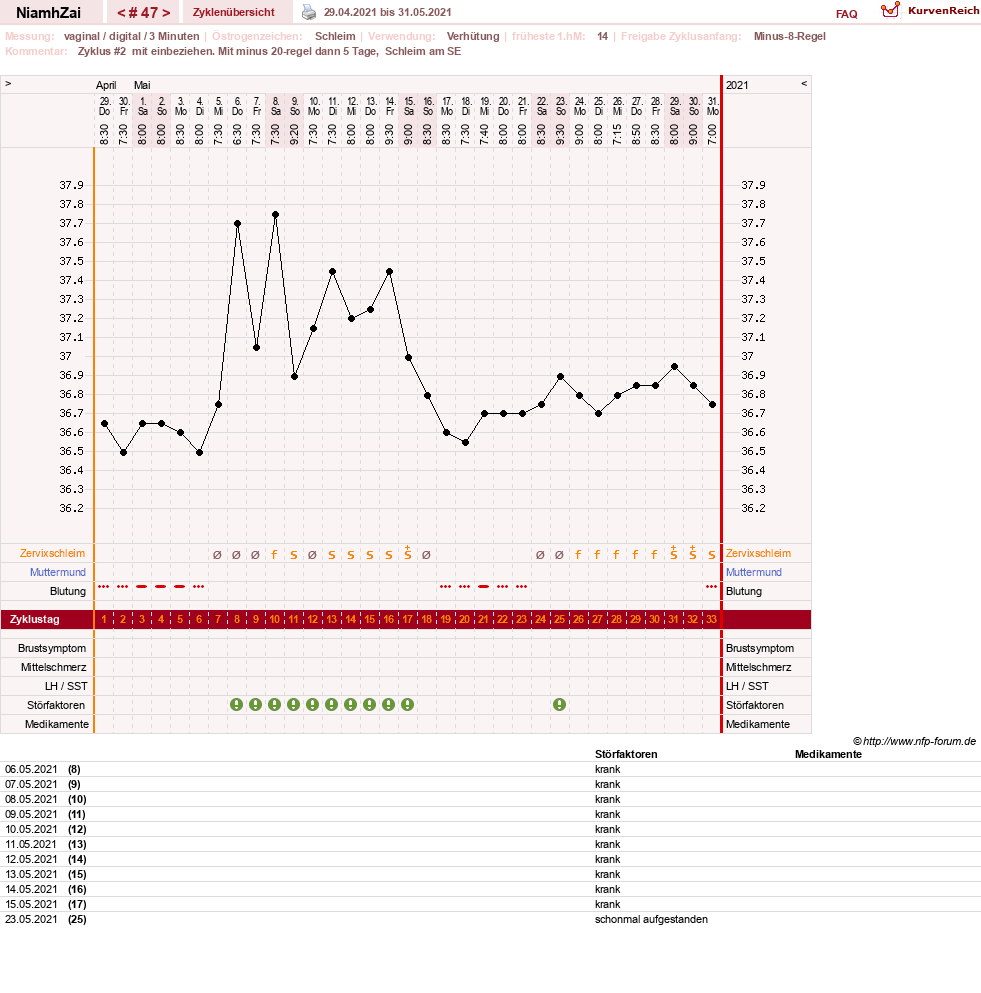
Task: Click the NiamhZai username tab
Action: 48,13
